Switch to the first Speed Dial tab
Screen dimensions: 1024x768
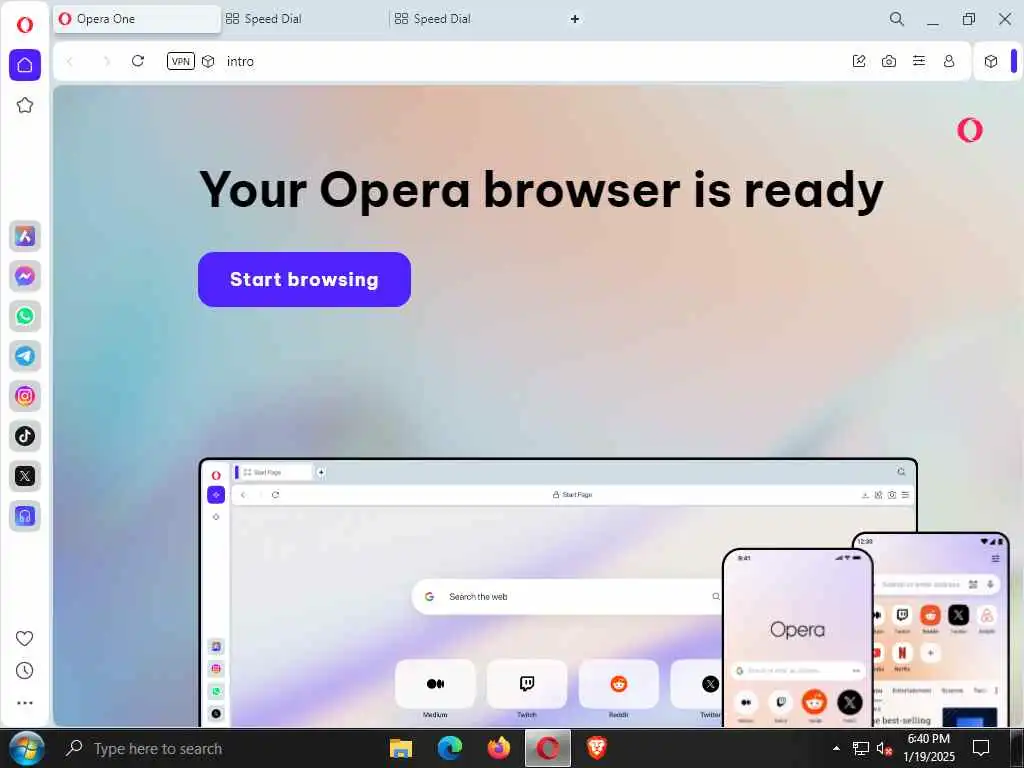click(304, 19)
